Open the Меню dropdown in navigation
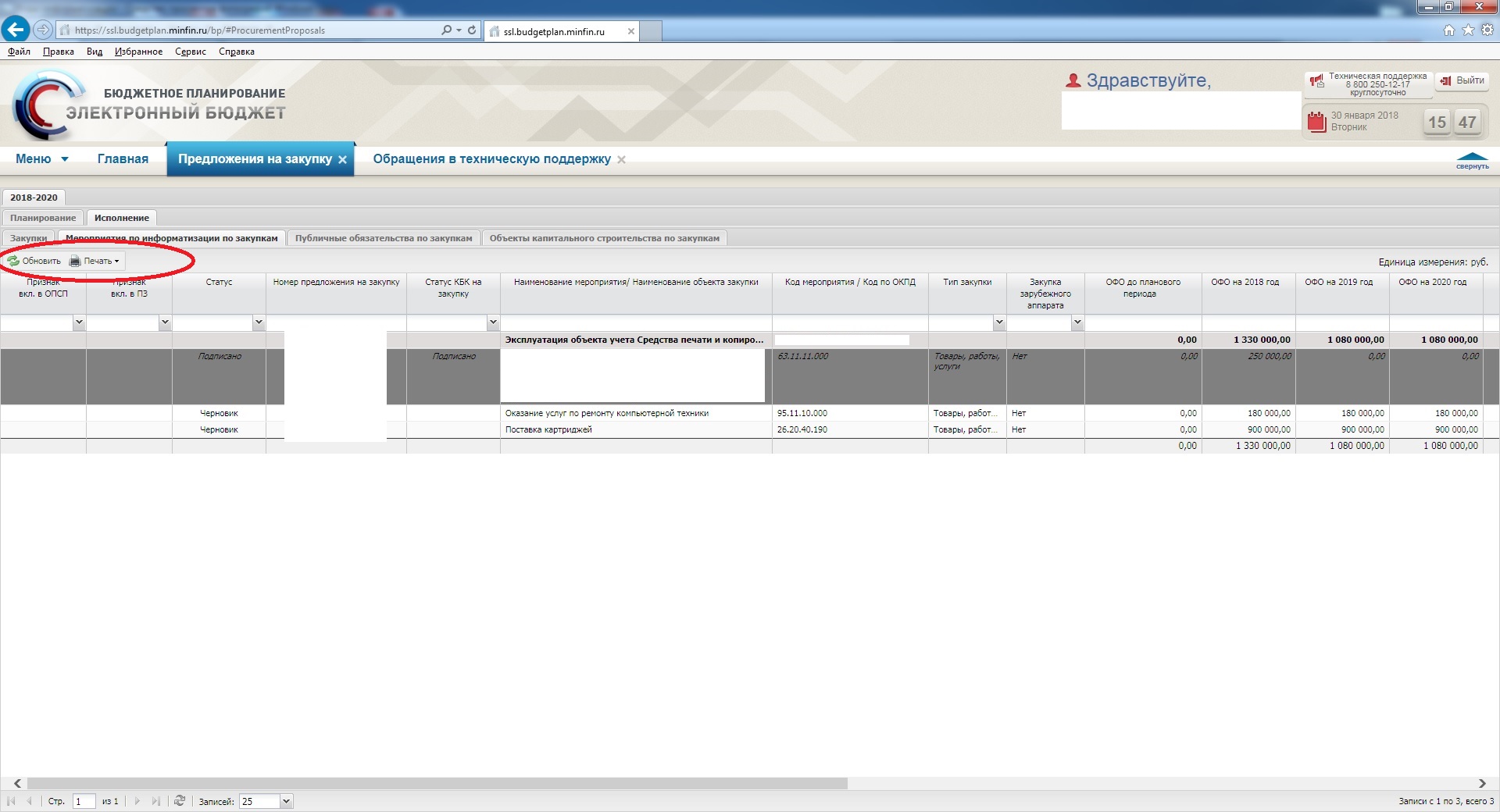1500x812 pixels. pyautogui.click(x=42, y=159)
